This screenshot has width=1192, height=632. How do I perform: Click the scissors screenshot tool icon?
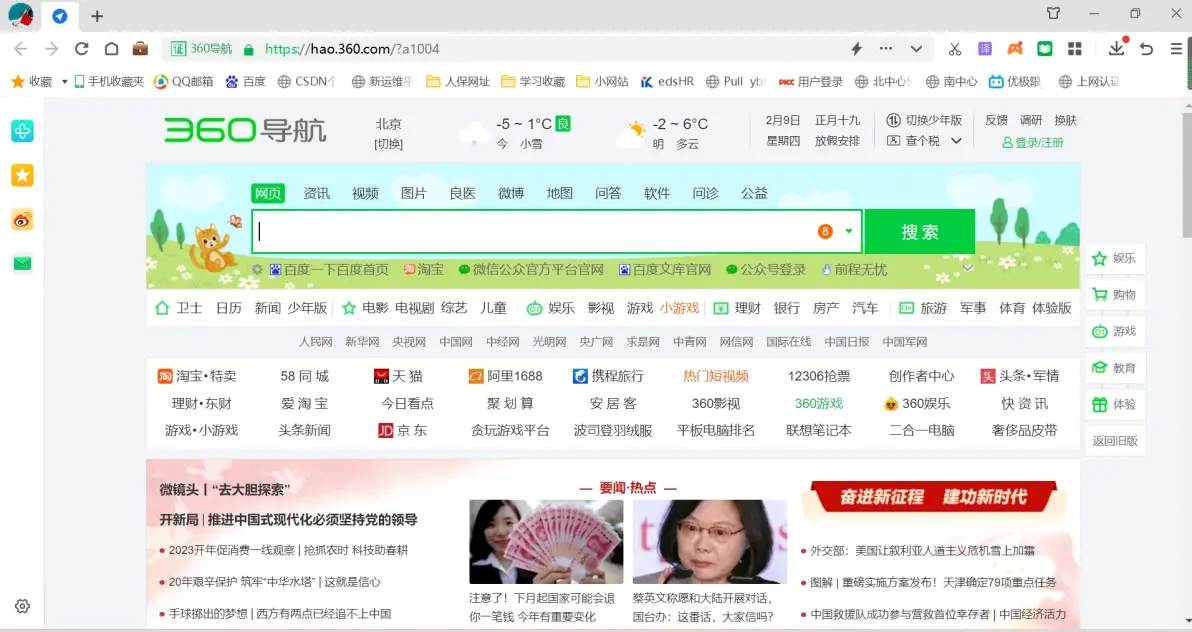click(955, 49)
